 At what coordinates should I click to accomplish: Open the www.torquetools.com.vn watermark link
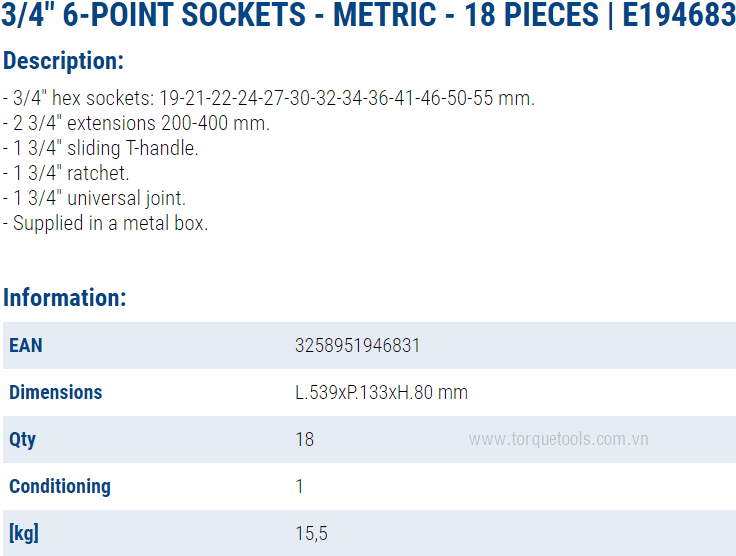tap(558, 439)
